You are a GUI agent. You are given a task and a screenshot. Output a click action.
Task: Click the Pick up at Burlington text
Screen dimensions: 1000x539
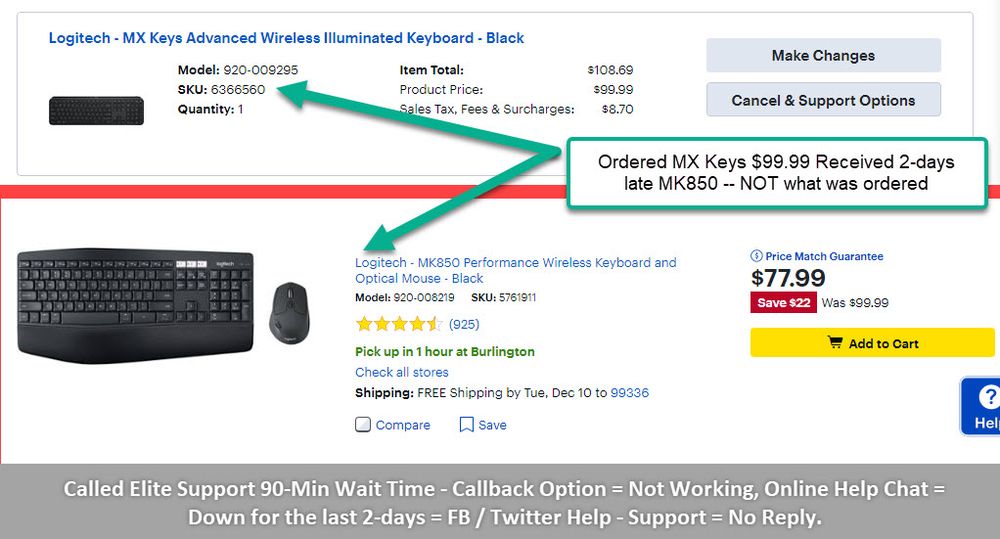(445, 352)
